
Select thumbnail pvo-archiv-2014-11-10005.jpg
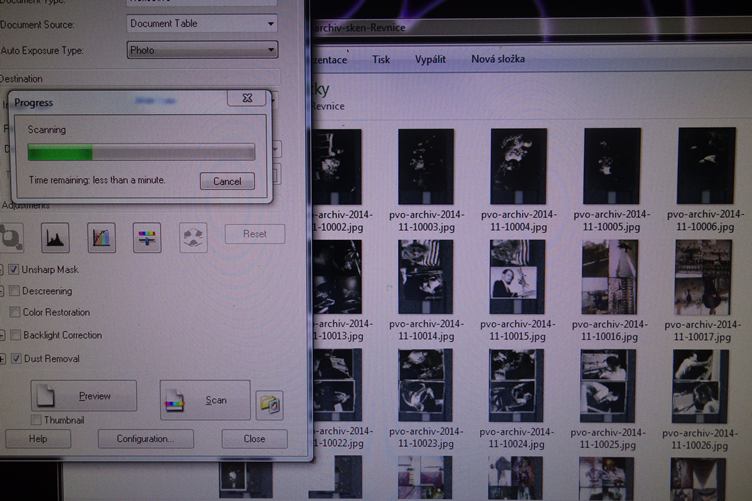point(612,166)
